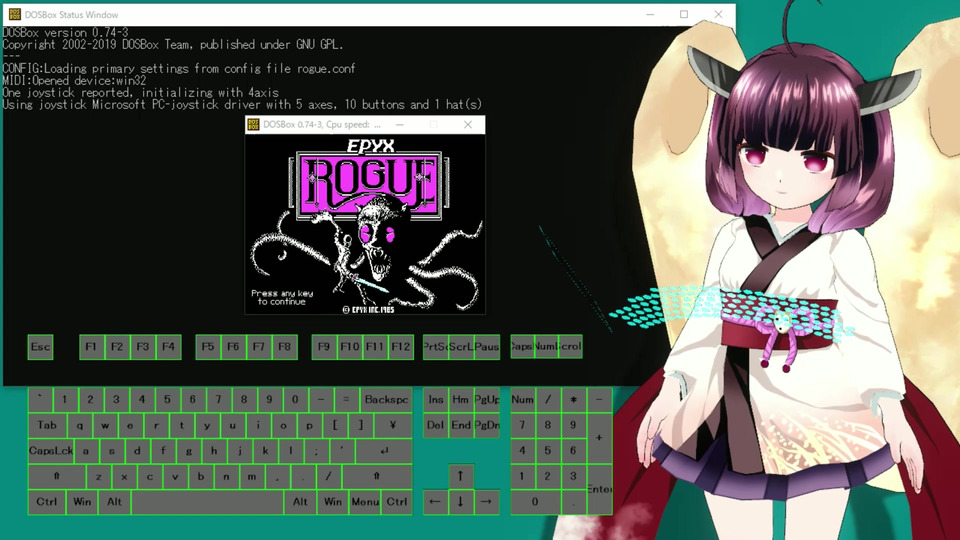
Task: Click the number row 1 key
Action: [x=65, y=400]
